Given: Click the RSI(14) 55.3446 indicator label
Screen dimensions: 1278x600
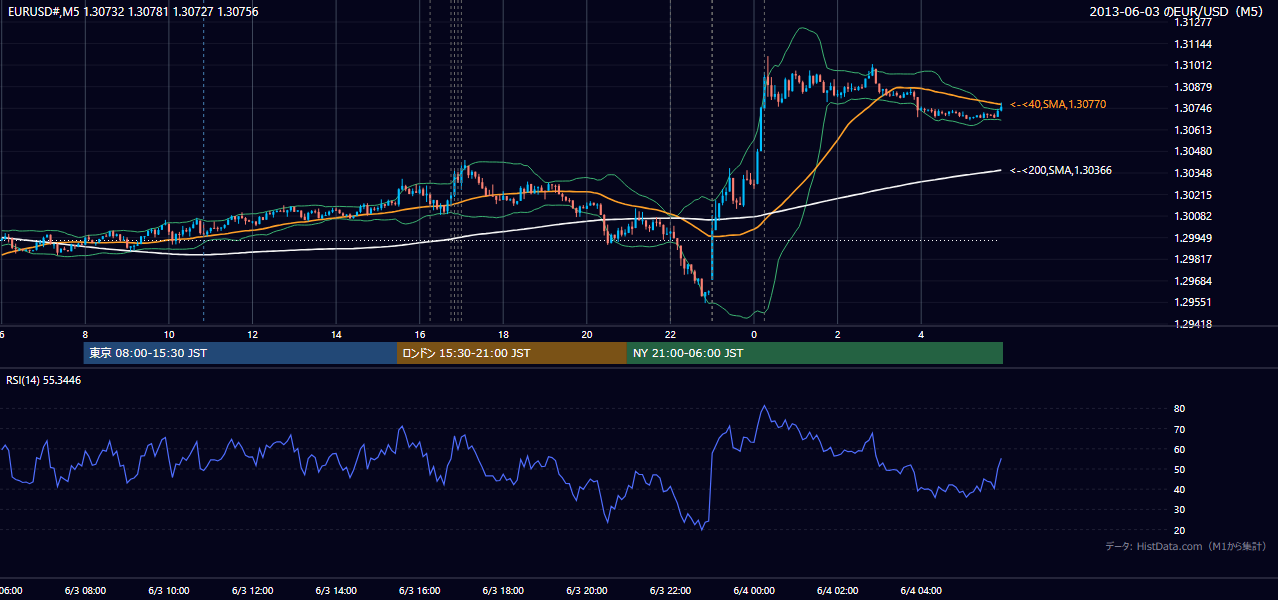Looking at the screenshot, I should [44, 380].
